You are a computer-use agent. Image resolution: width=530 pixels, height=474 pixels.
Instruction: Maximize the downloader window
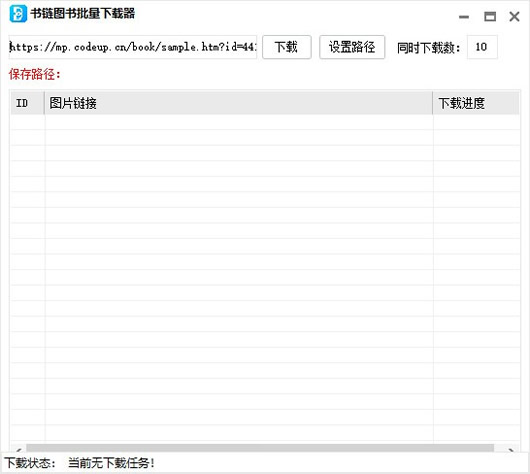coord(490,16)
